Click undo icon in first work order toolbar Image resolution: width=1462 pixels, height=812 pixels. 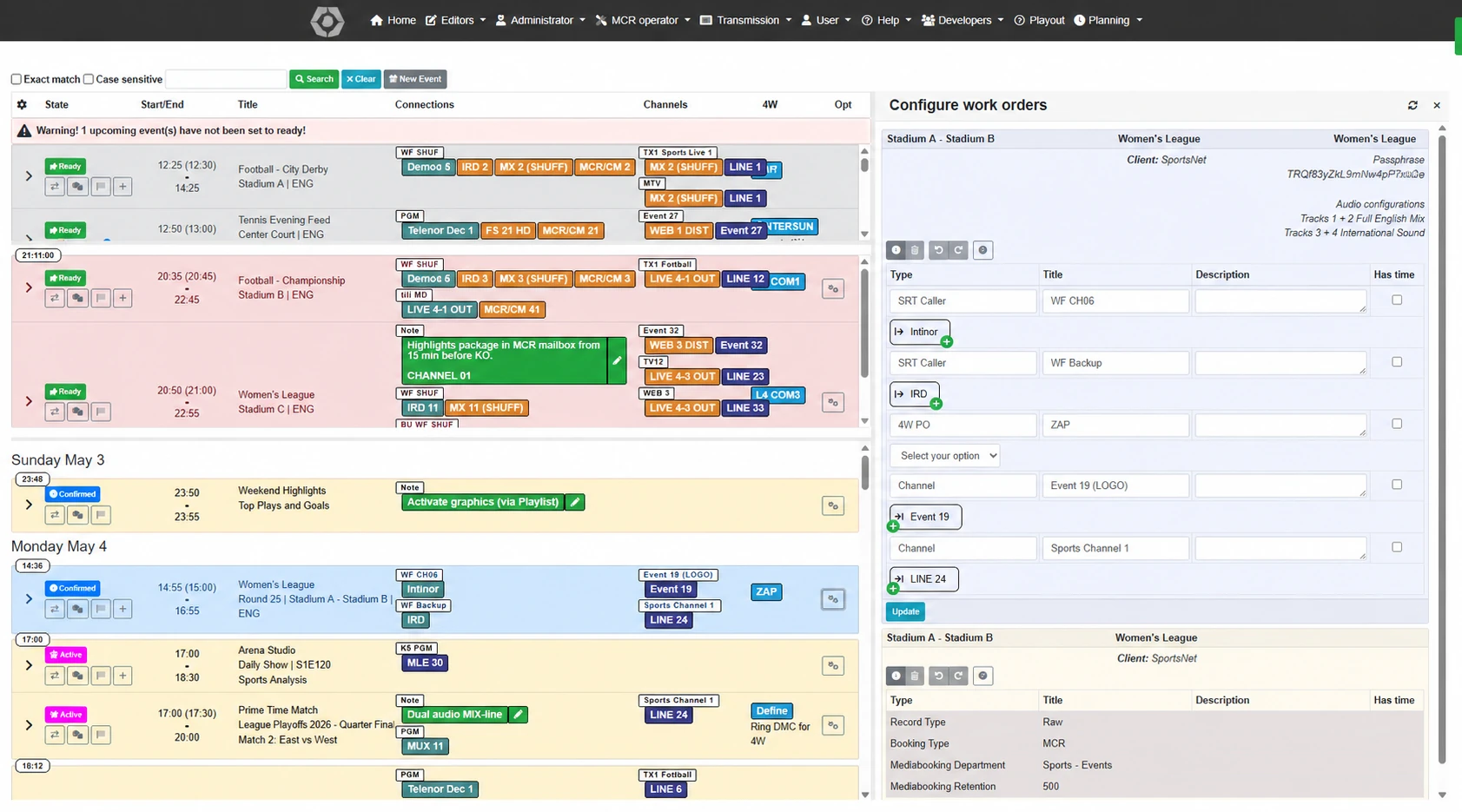[938, 250]
